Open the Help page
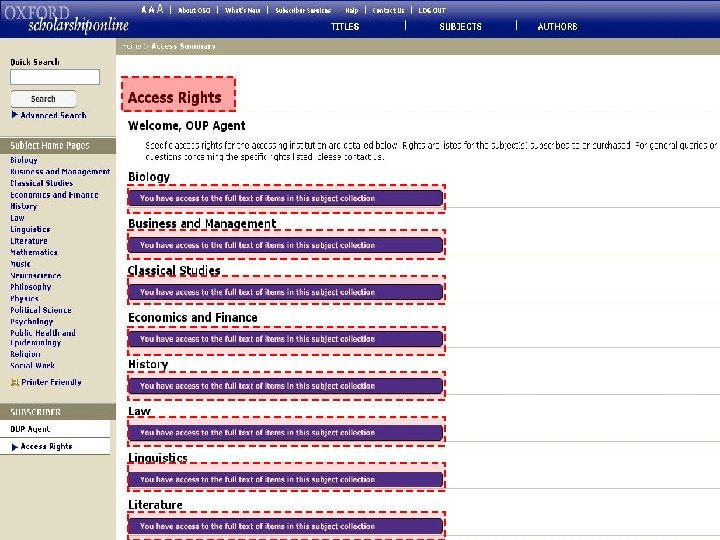The height and width of the screenshot is (540, 720). pyautogui.click(x=352, y=10)
